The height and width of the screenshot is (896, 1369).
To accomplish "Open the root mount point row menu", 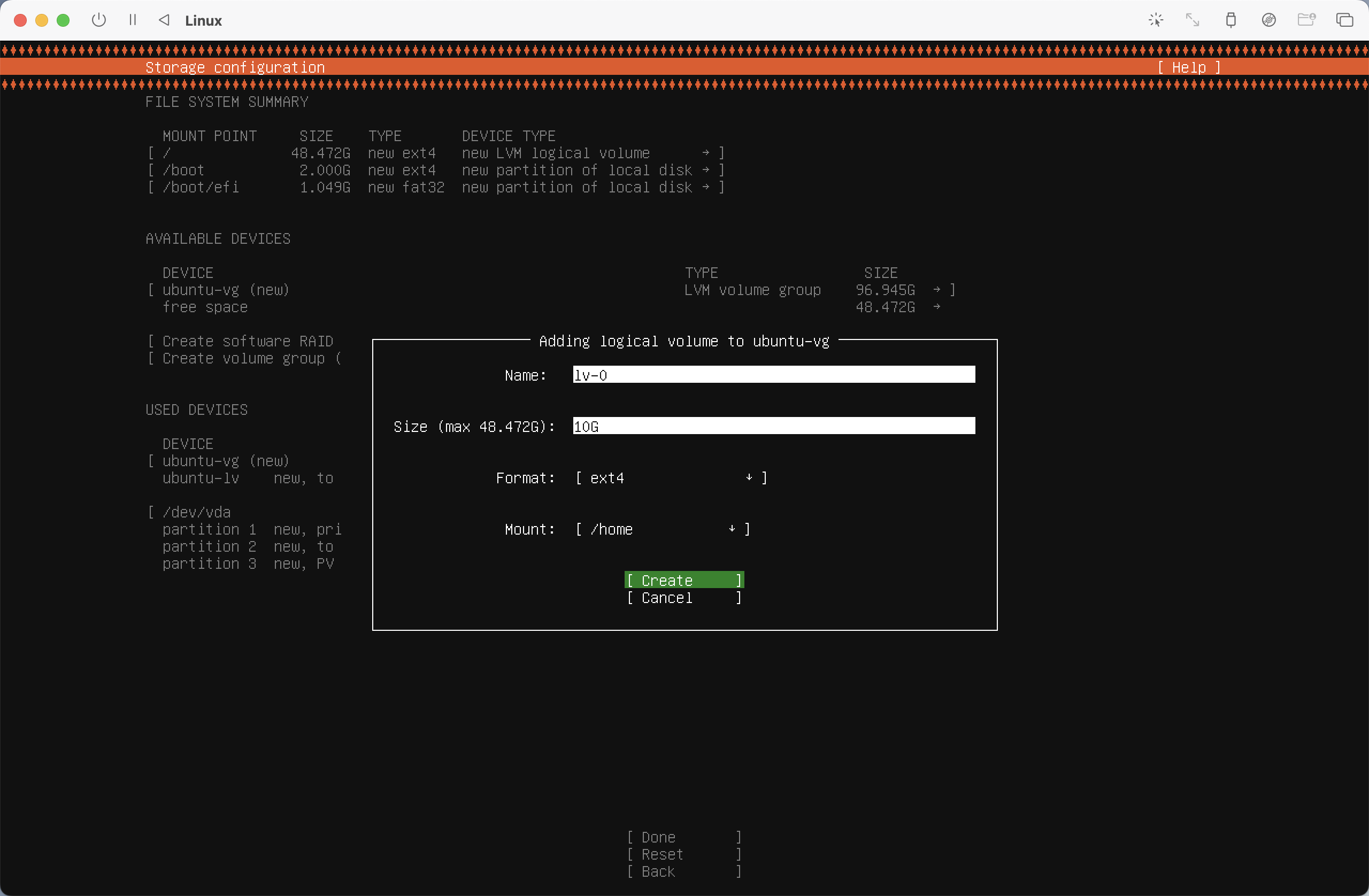I will click(435, 153).
